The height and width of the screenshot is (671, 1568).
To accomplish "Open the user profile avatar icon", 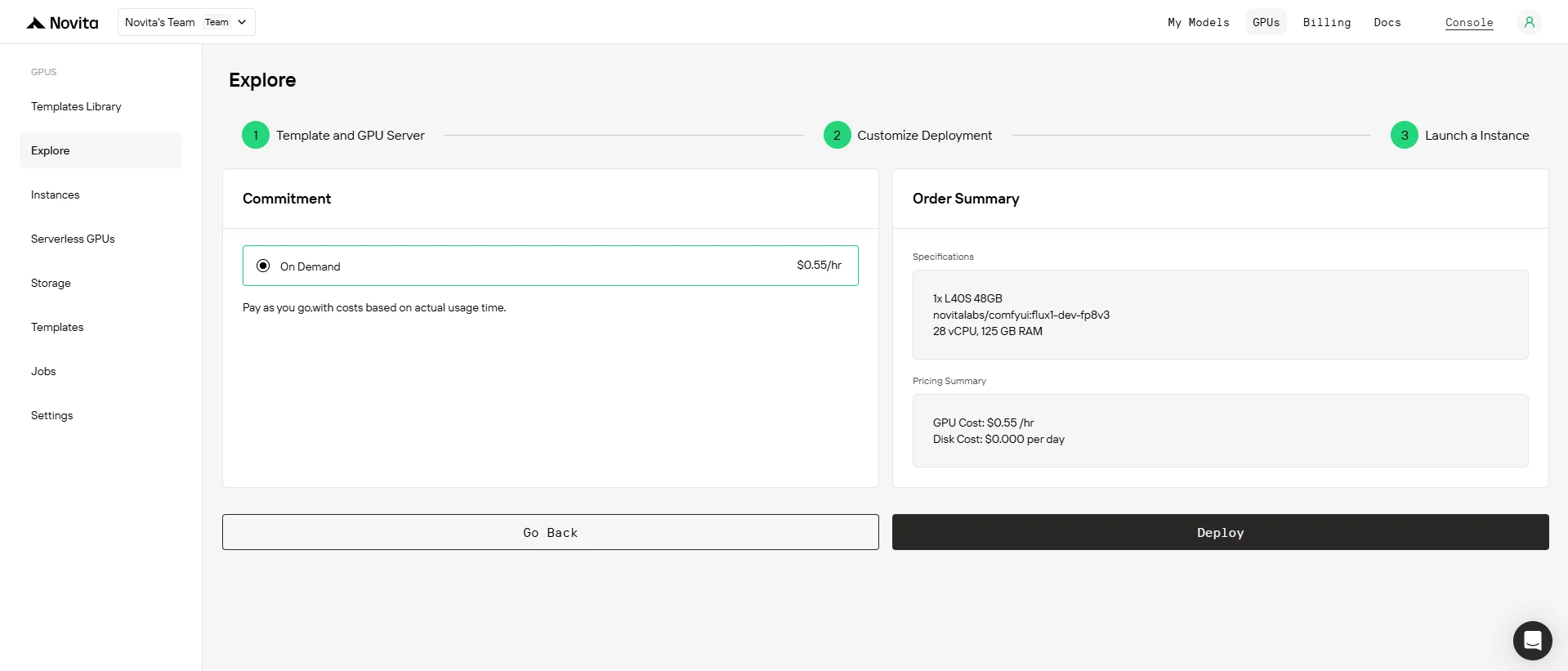I will [1529, 22].
